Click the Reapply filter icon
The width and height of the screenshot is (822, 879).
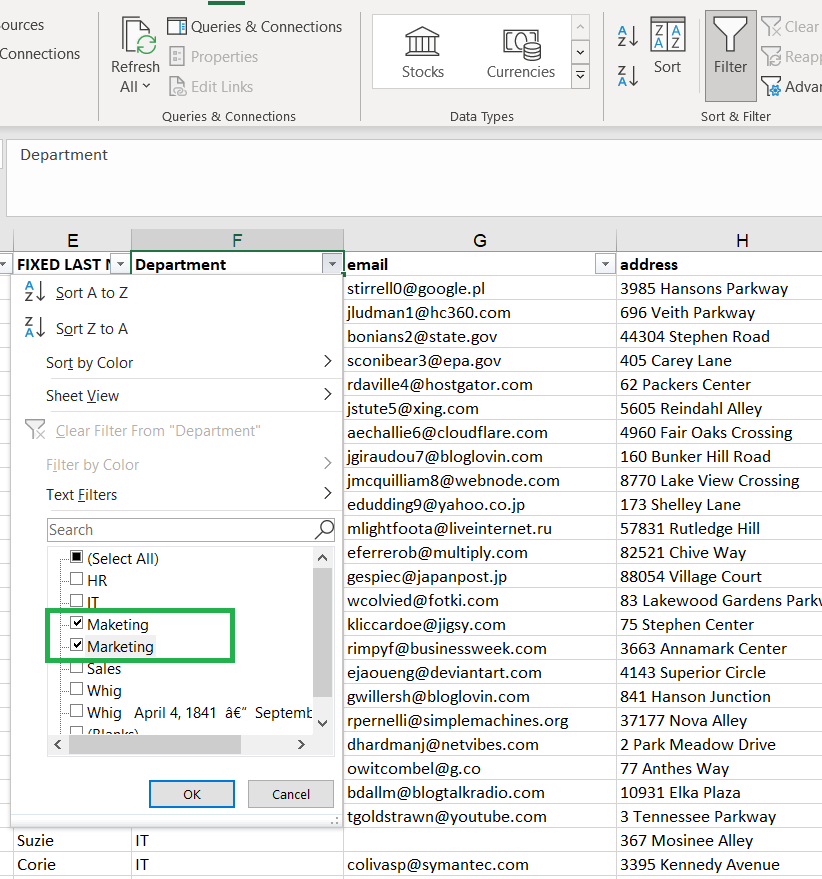coord(771,56)
